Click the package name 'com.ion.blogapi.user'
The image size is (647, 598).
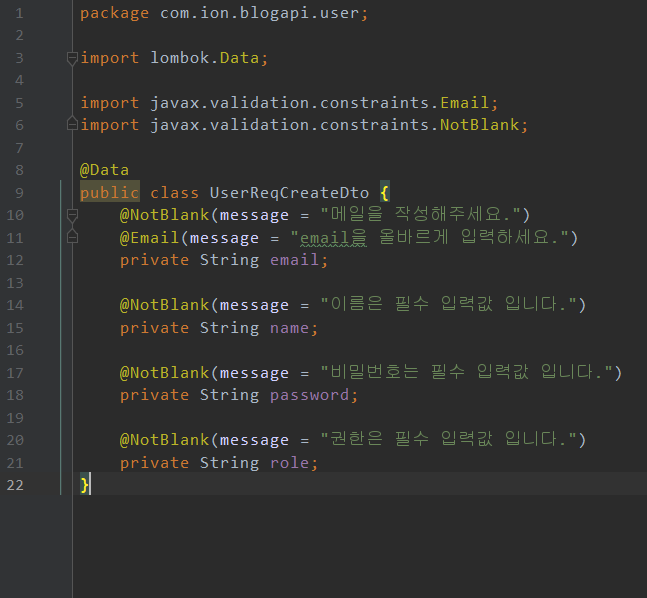[x=260, y=13]
